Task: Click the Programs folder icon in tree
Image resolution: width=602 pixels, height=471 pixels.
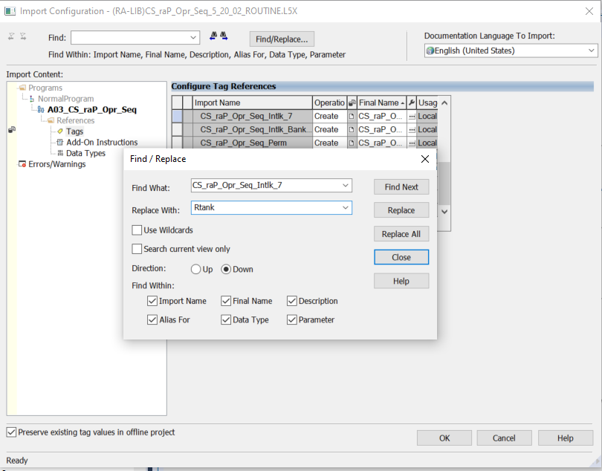Action: pyautogui.click(x=23, y=88)
